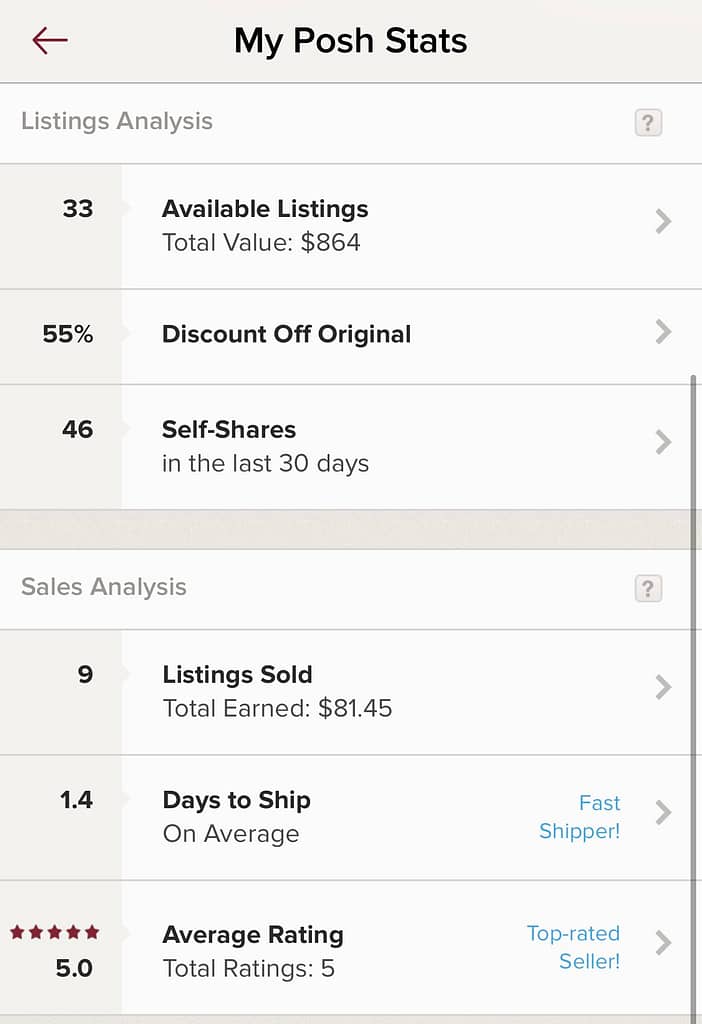This screenshot has height=1024, width=702.
Task: Tap the Average Rating label
Action: [253, 935]
